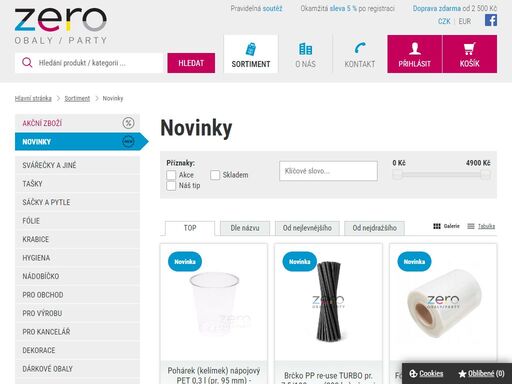Focus the product/category search field
Viewport: 512px width, 384px height.
[89, 63]
